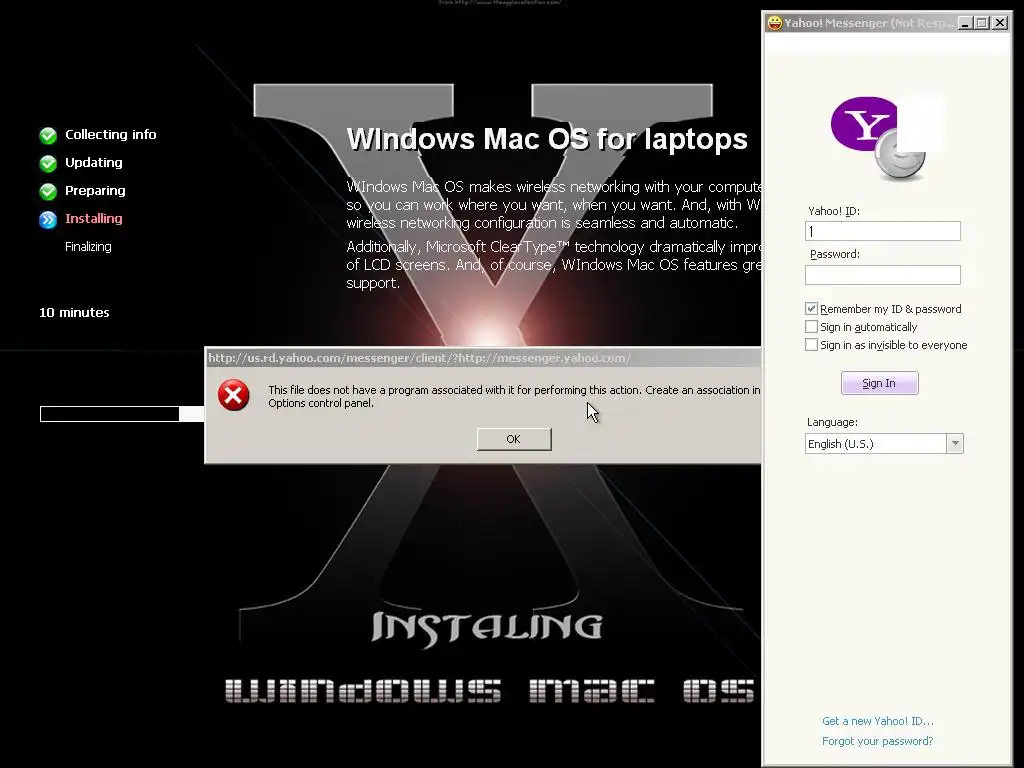Open Get a new Yahoo! ID link
Image resolution: width=1024 pixels, height=768 pixels.
tap(878, 721)
